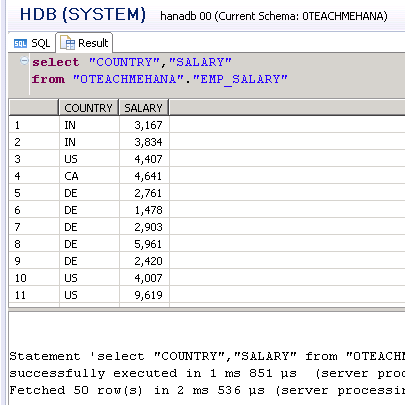Image resolution: width=405 pixels, height=405 pixels.
Task: Click the DE cell in row 8
Action: [89, 244]
